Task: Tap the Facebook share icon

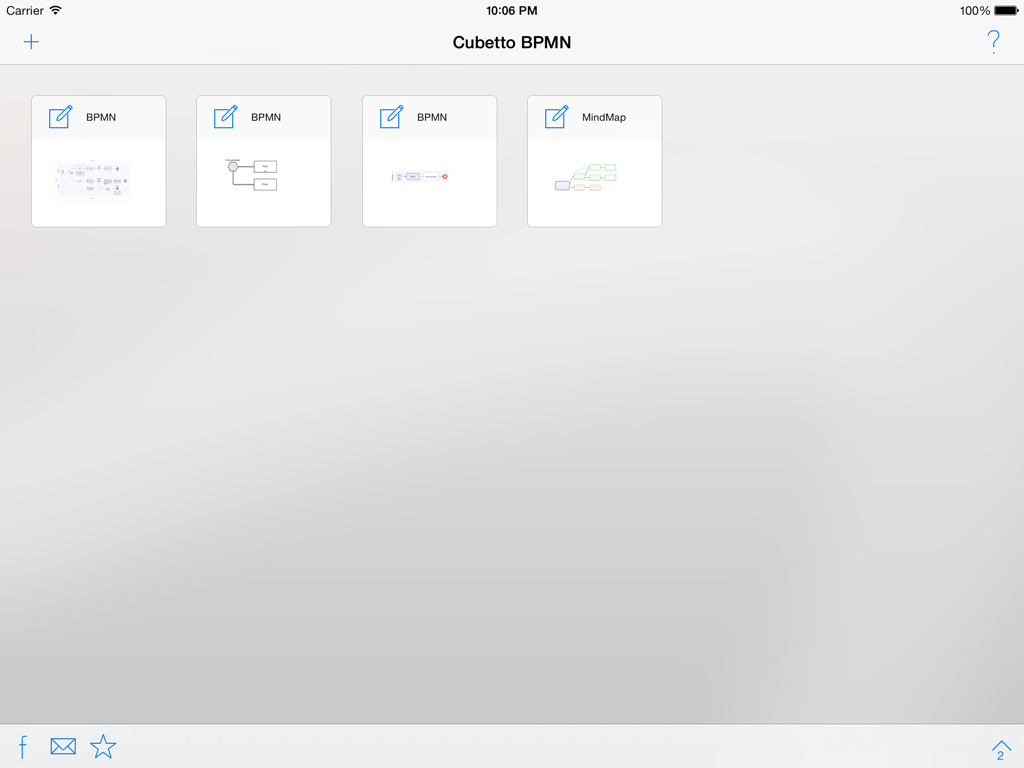Action: (x=23, y=746)
